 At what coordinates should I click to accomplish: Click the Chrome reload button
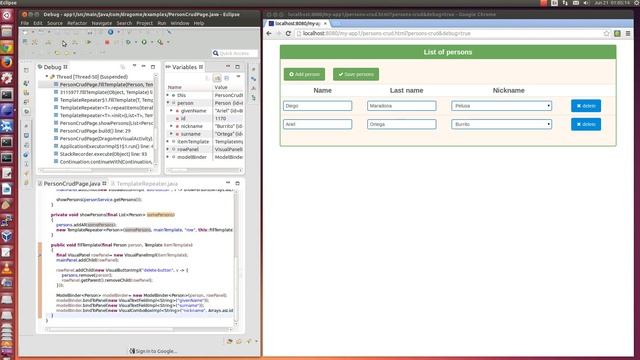tap(288, 33)
